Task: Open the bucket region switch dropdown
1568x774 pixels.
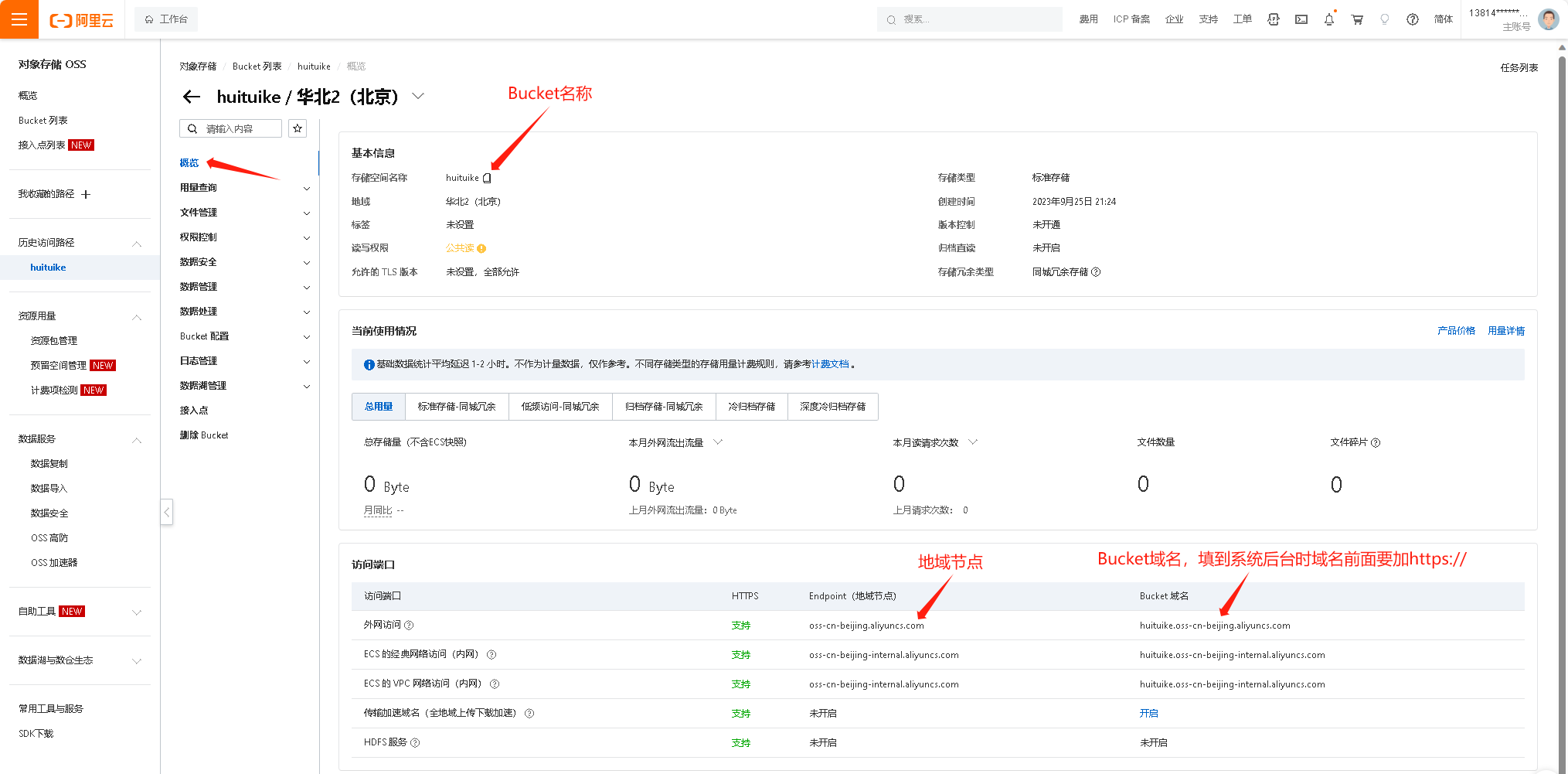Action: click(x=418, y=96)
